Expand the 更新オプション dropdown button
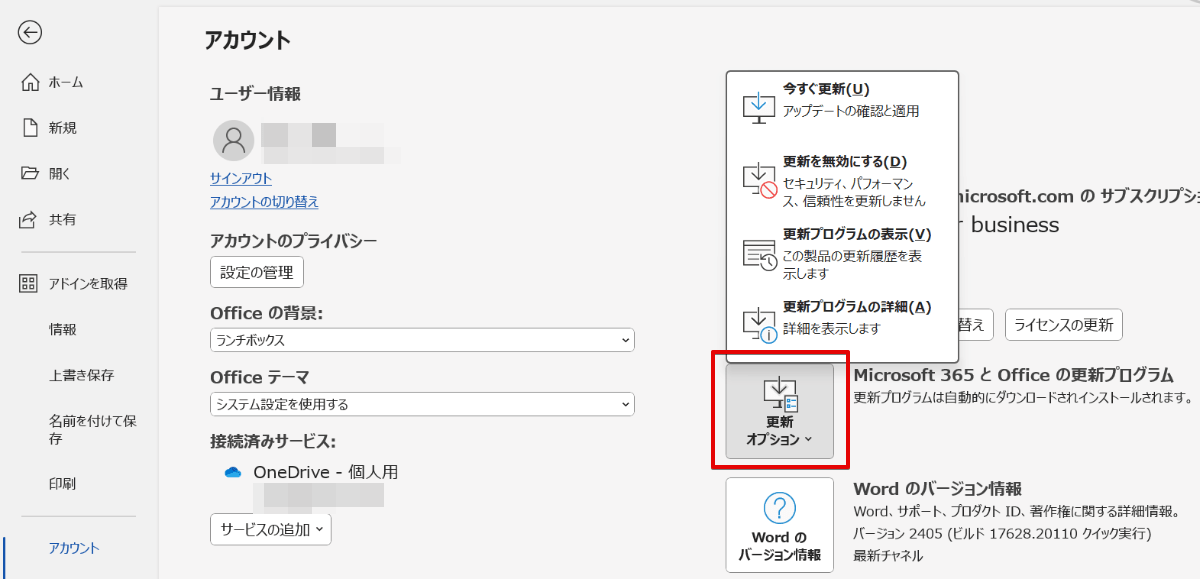 coord(780,411)
